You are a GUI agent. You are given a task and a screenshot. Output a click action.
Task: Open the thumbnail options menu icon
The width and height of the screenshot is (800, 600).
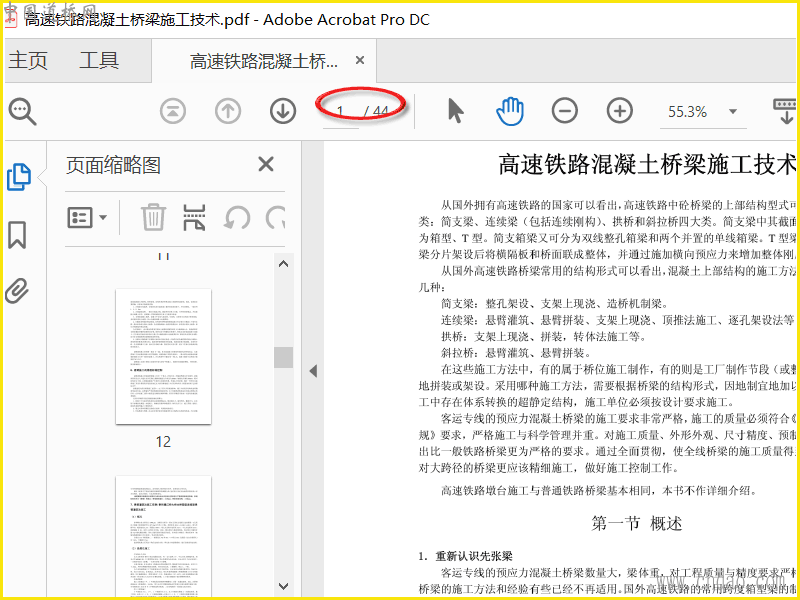click(80, 218)
